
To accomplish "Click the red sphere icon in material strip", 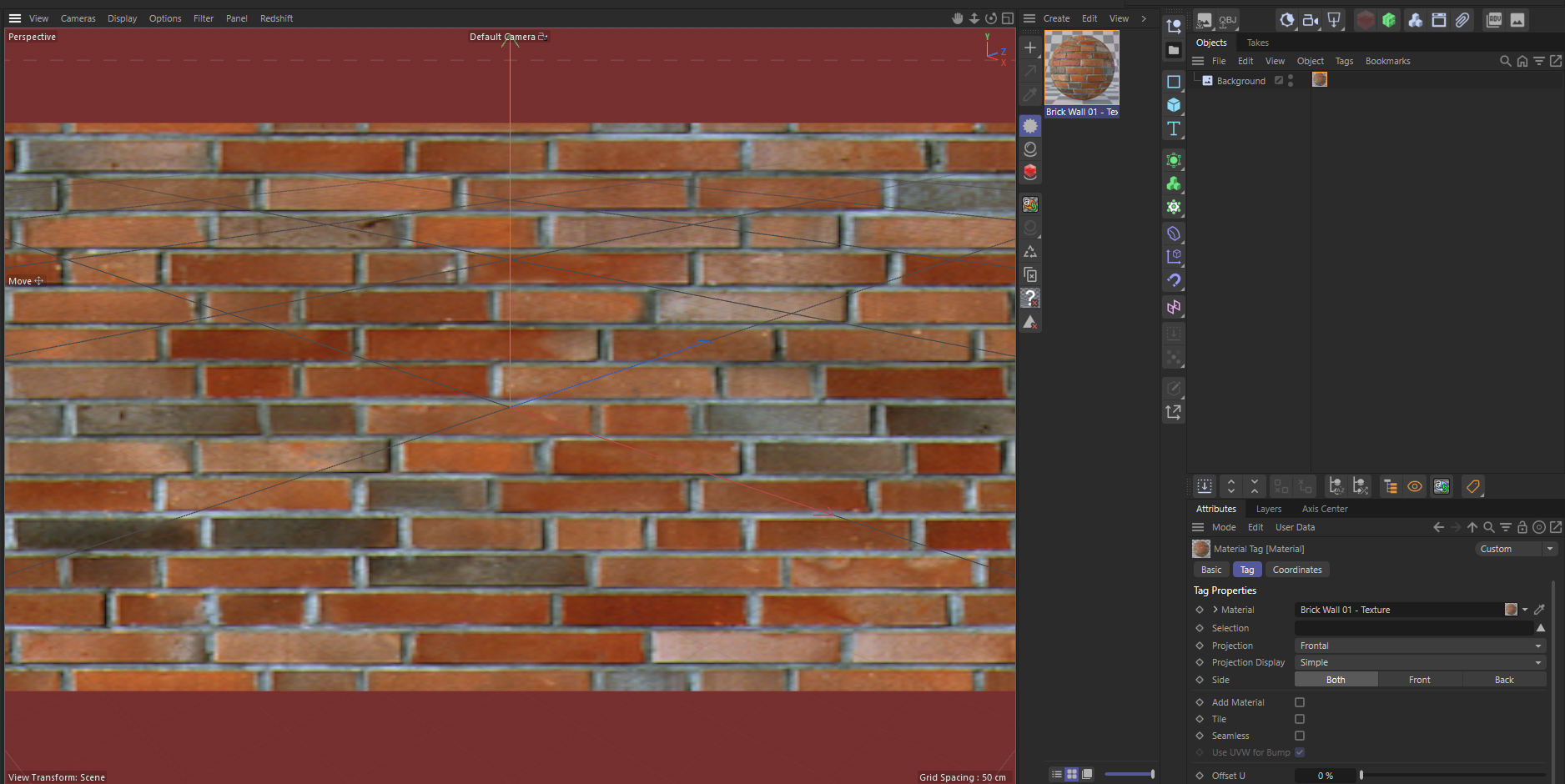I will pos(1030,172).
